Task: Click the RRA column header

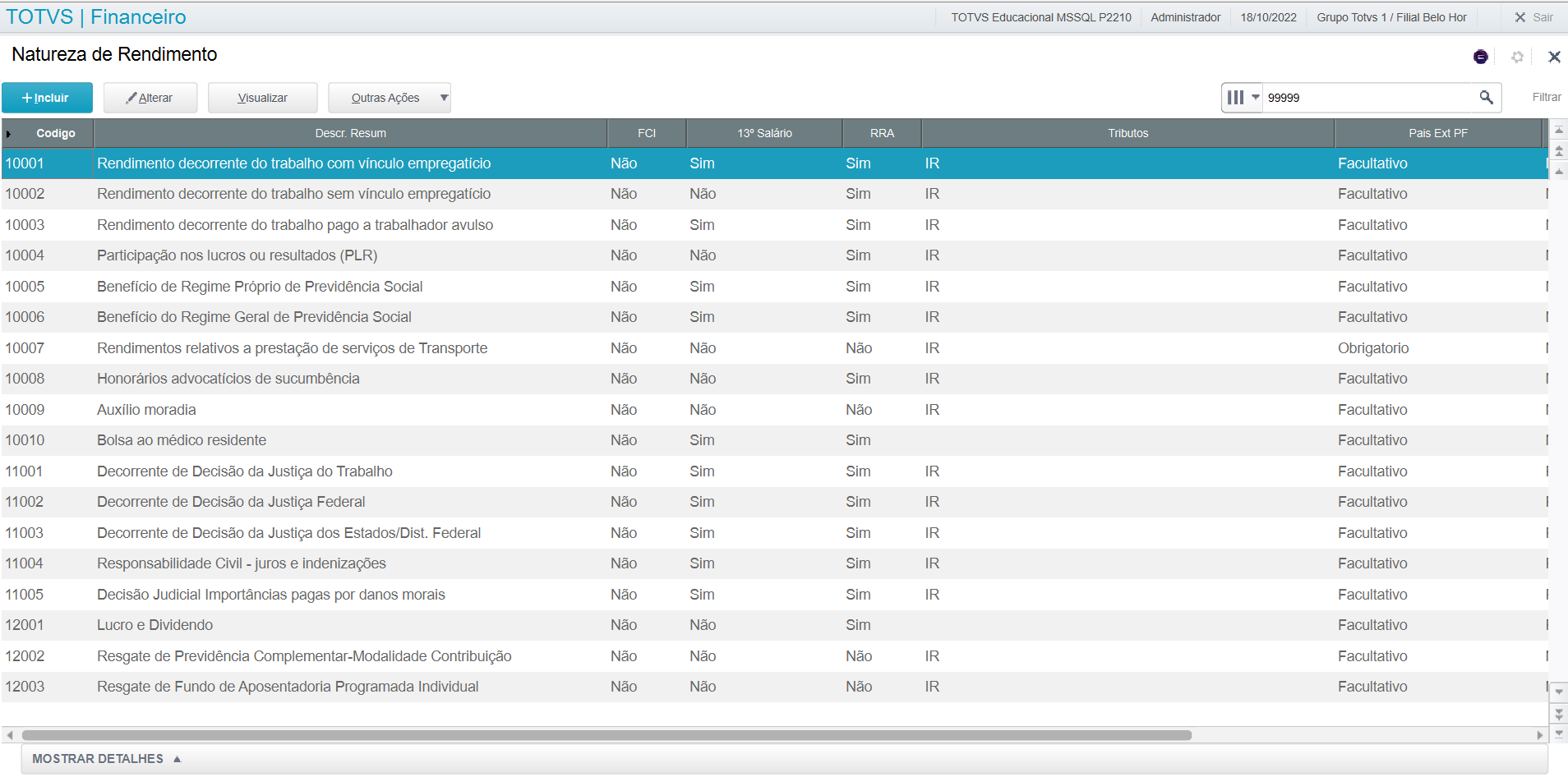Action: (882, 133)
